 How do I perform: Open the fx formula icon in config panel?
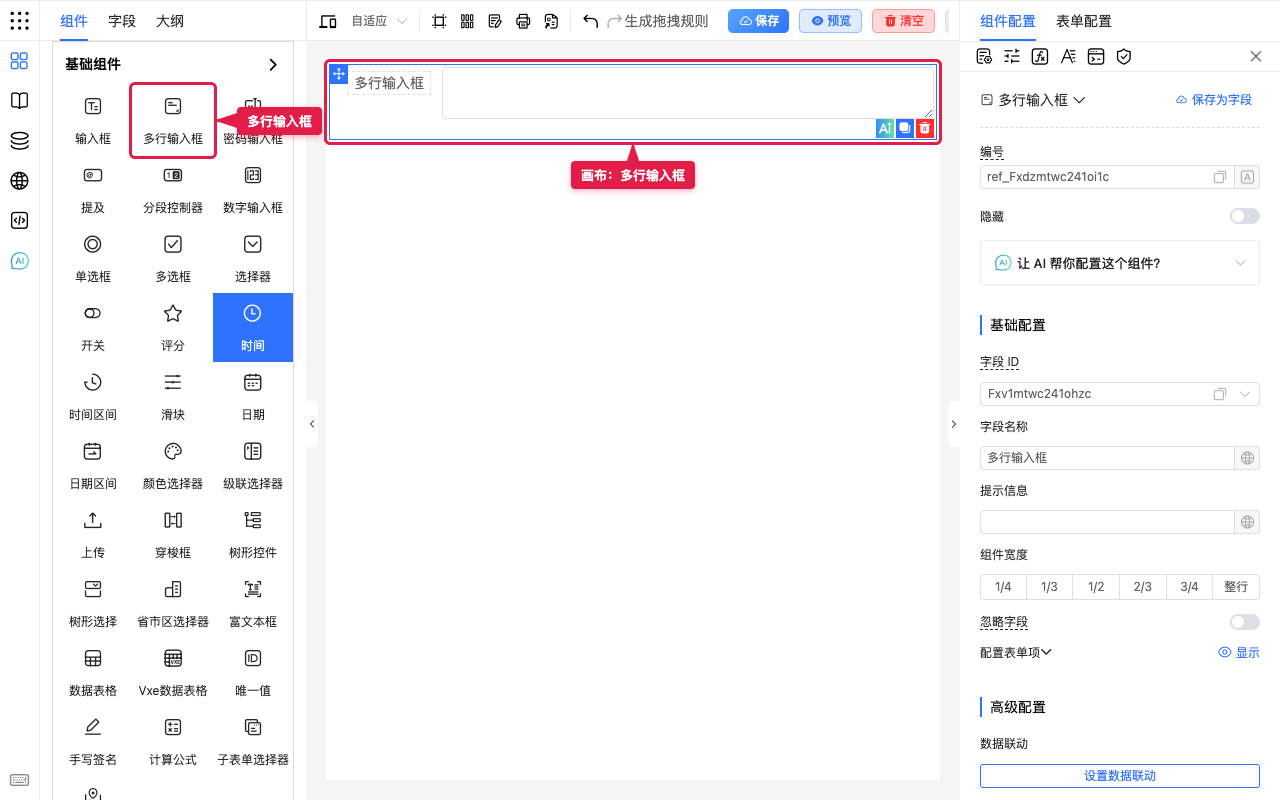tap(1040, 56)
